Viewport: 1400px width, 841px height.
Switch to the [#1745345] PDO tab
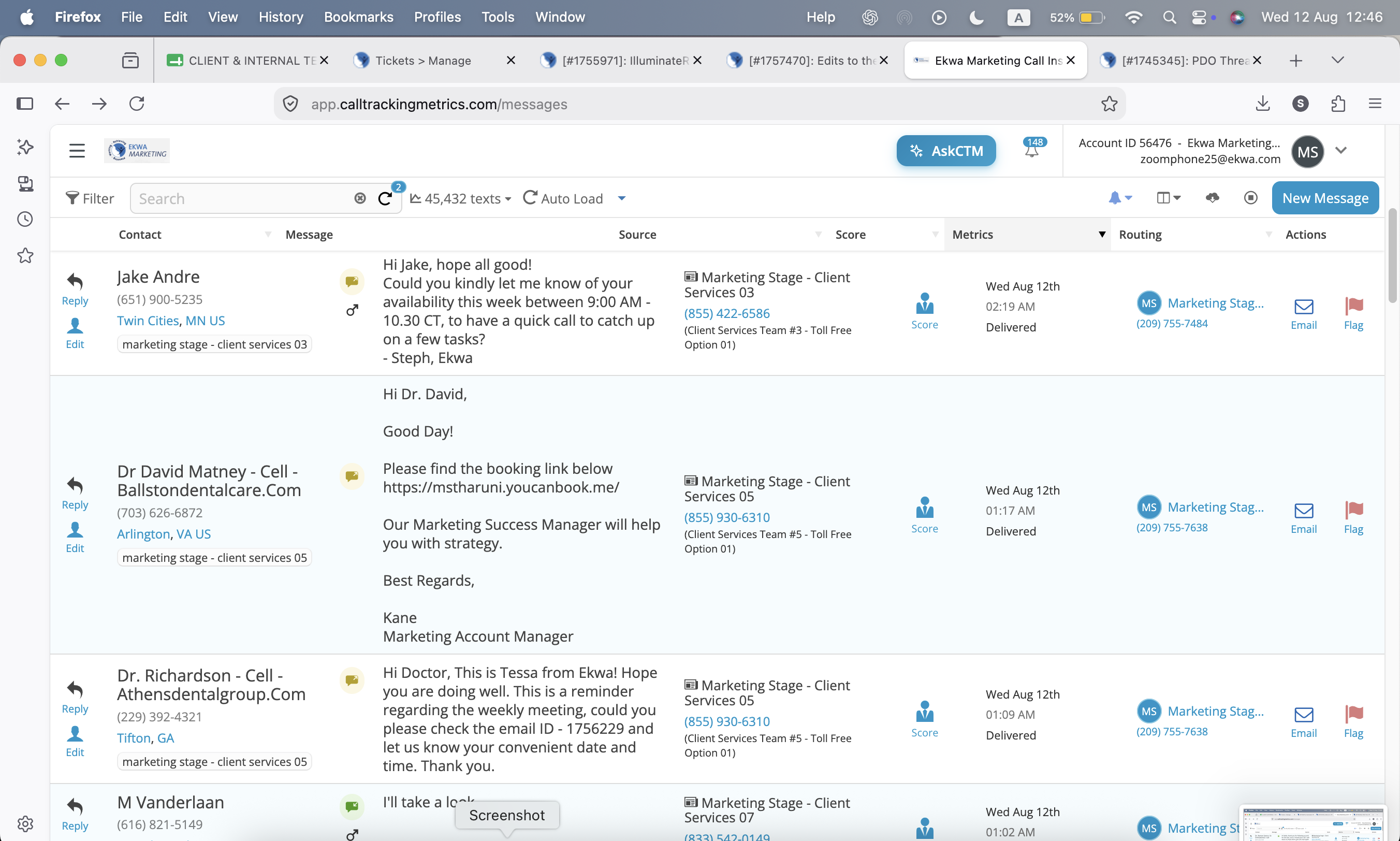pos(1180,60)
